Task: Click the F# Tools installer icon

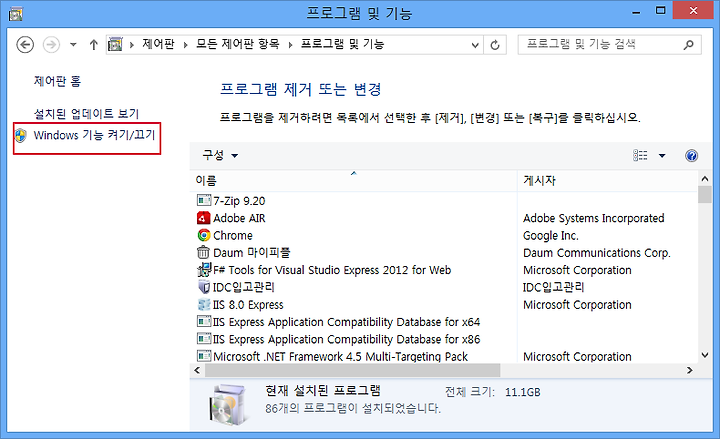Action: click(x=204, y=270)
